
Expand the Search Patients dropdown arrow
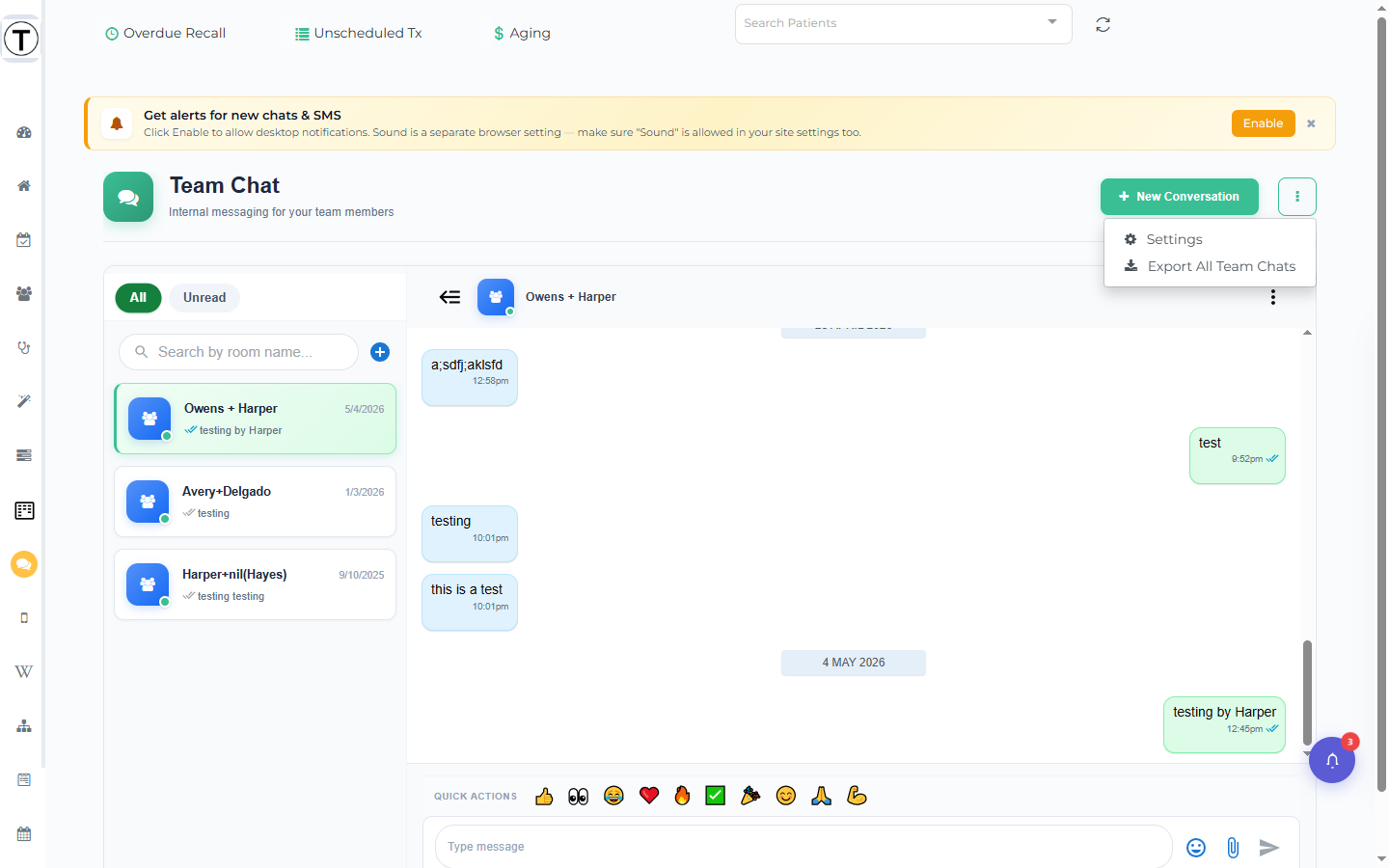(x=1052, y=22)
